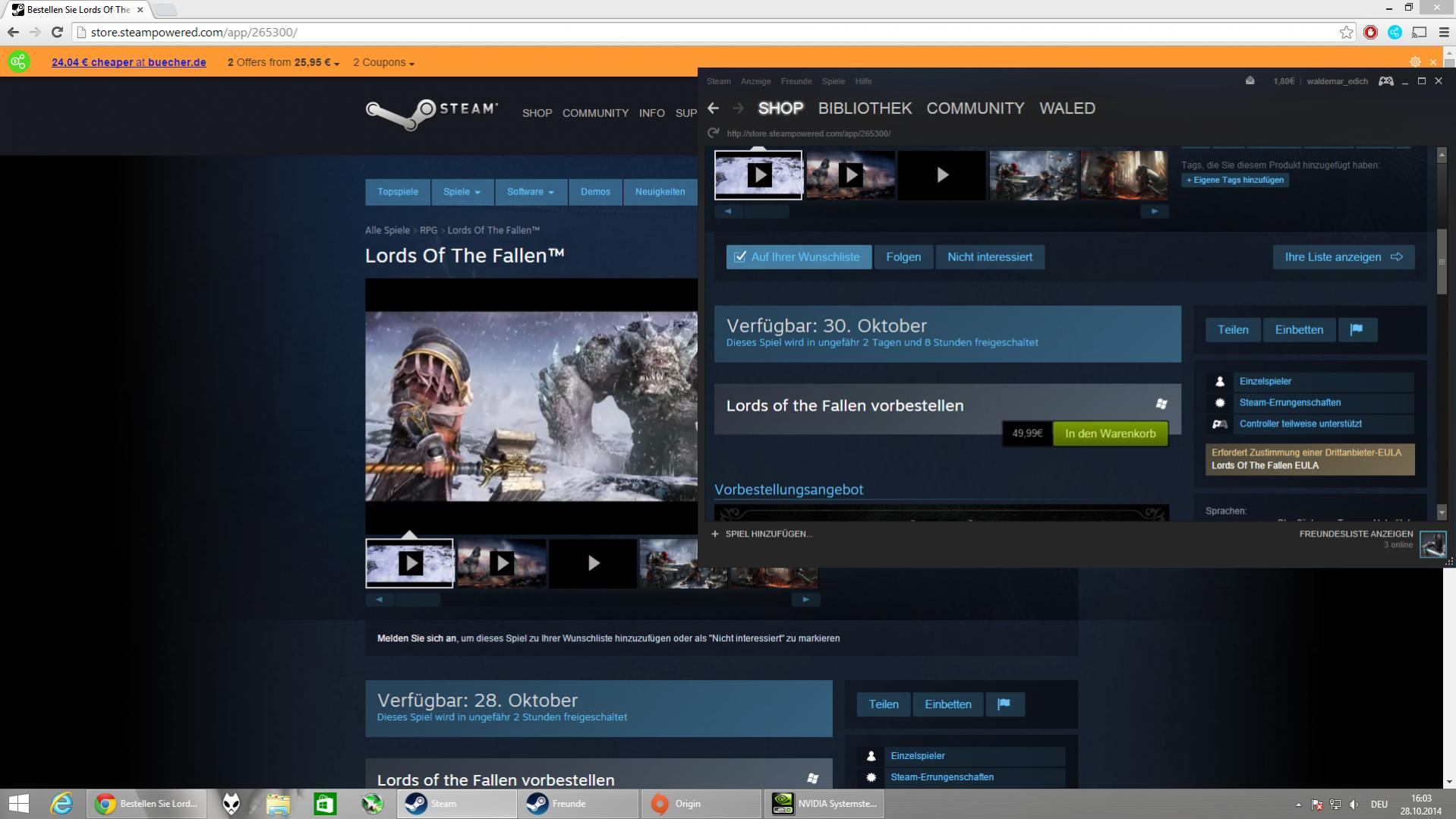The height and width of the screenshot is (819, 1456).
Task: Open COMMUNITY tab in Steam client
Action: coord(975,109)
